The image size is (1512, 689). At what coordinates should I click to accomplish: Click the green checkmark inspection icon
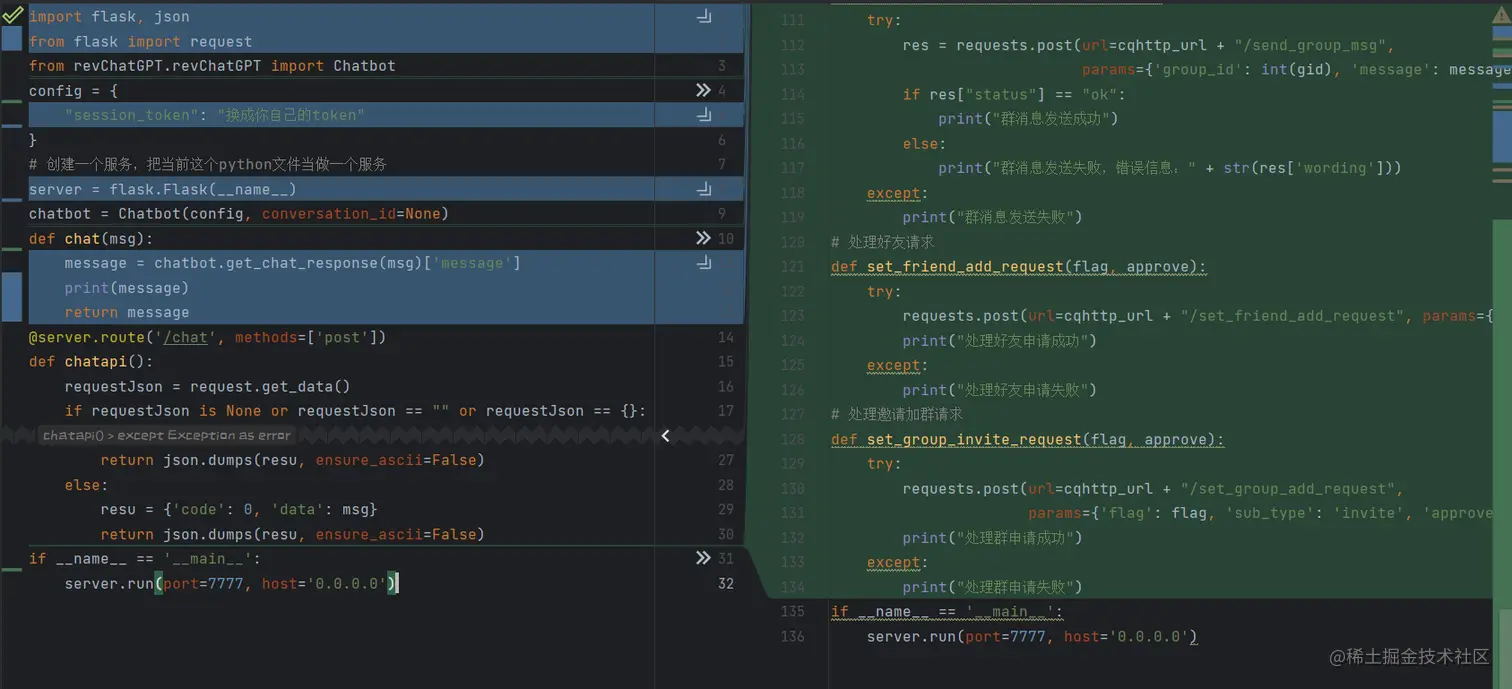[x=12, y=15]
